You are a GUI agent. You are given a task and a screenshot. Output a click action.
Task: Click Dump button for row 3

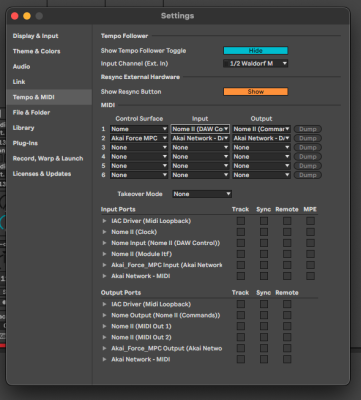tap(307, 147)
